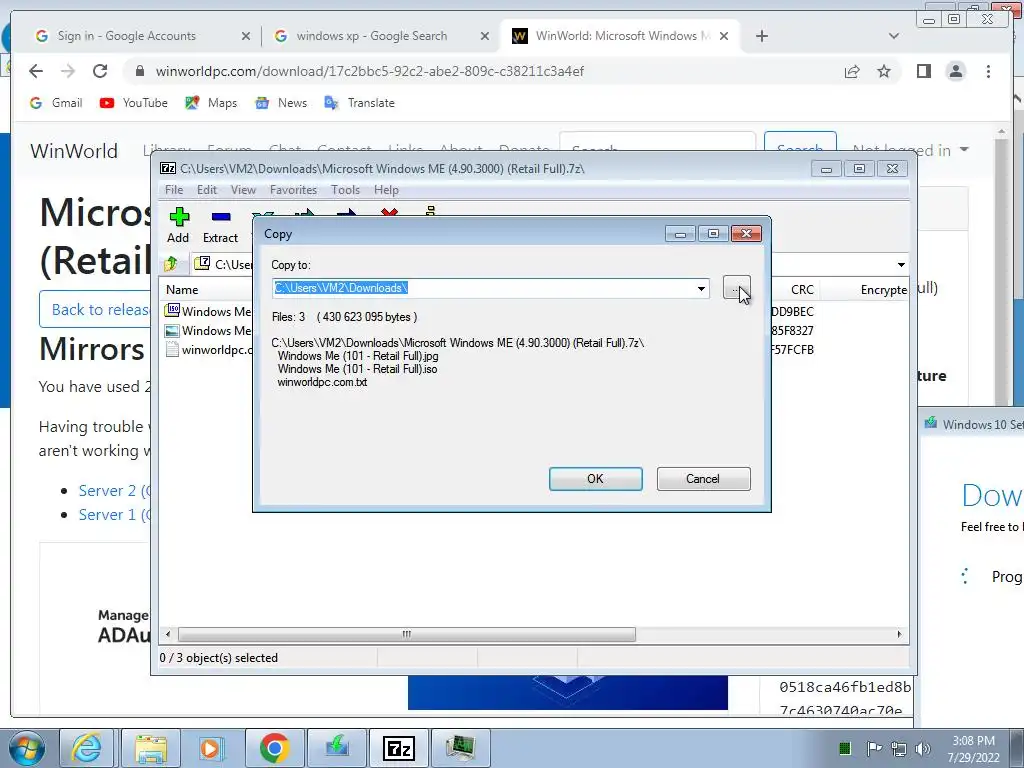Open the browse (...) button for Copy destination

click(x=736, y=287)
